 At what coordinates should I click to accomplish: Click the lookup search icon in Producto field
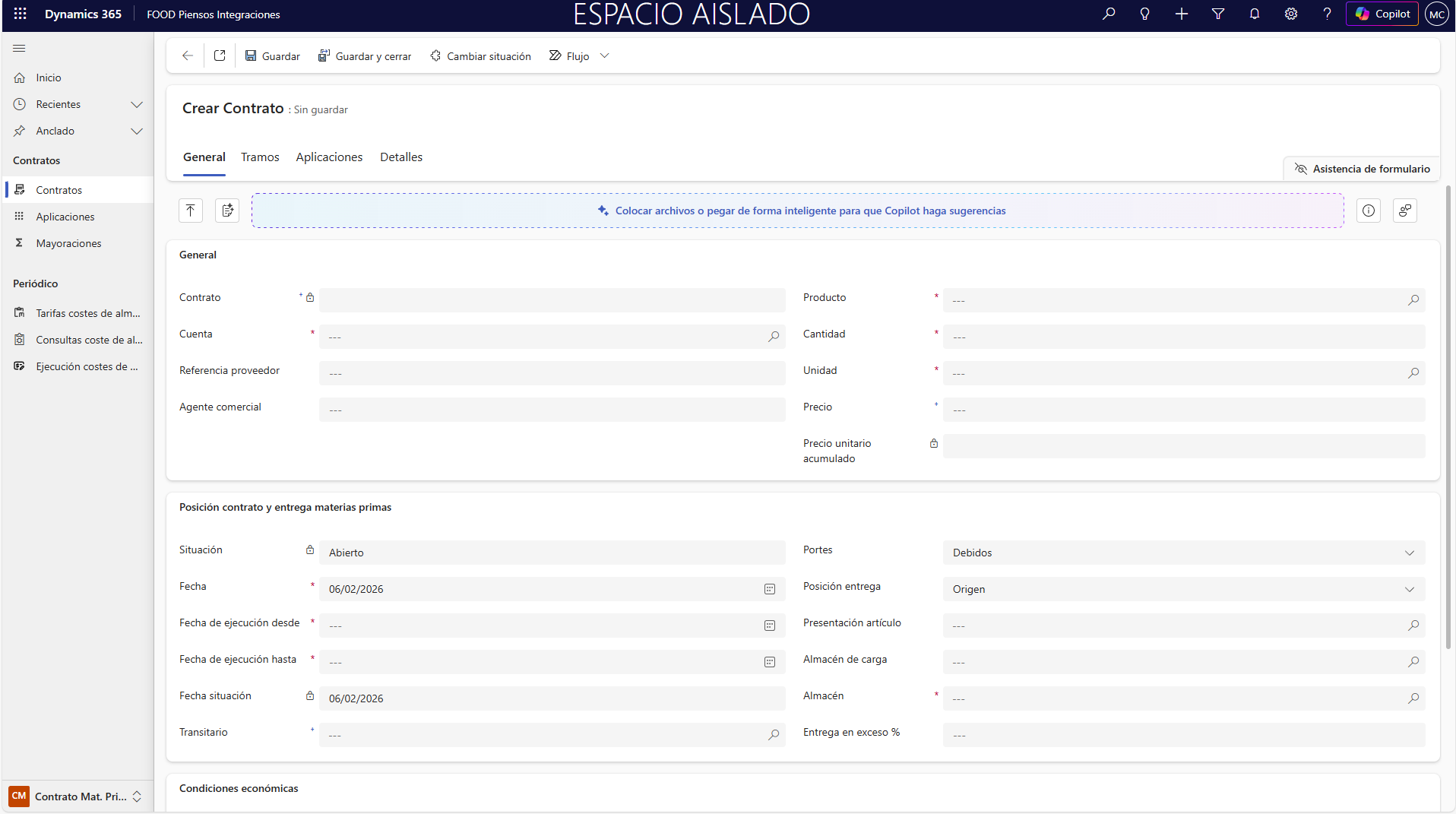(1413, 300)
